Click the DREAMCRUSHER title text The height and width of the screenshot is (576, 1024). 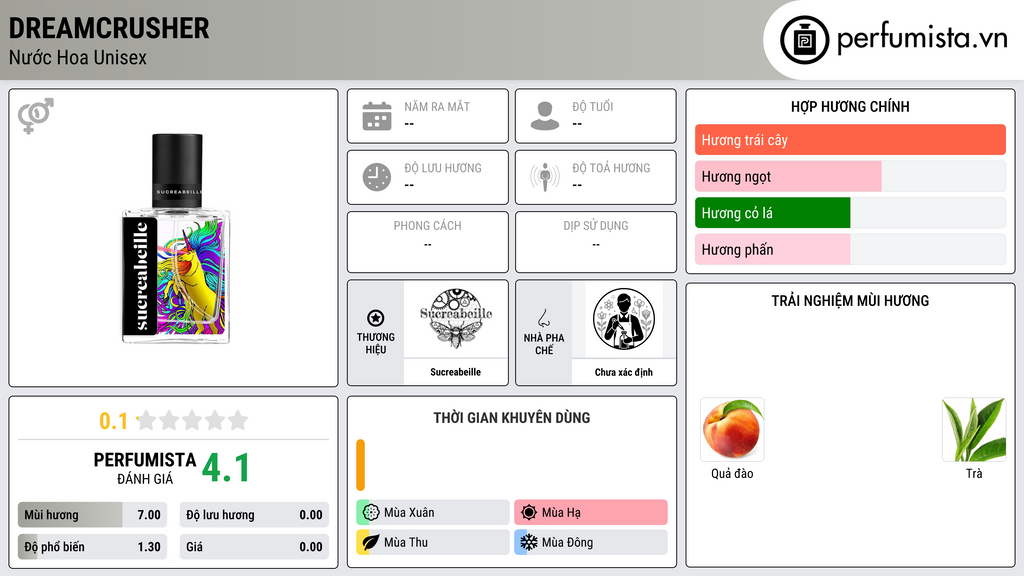pyautogui.click(x=109, y=28)
